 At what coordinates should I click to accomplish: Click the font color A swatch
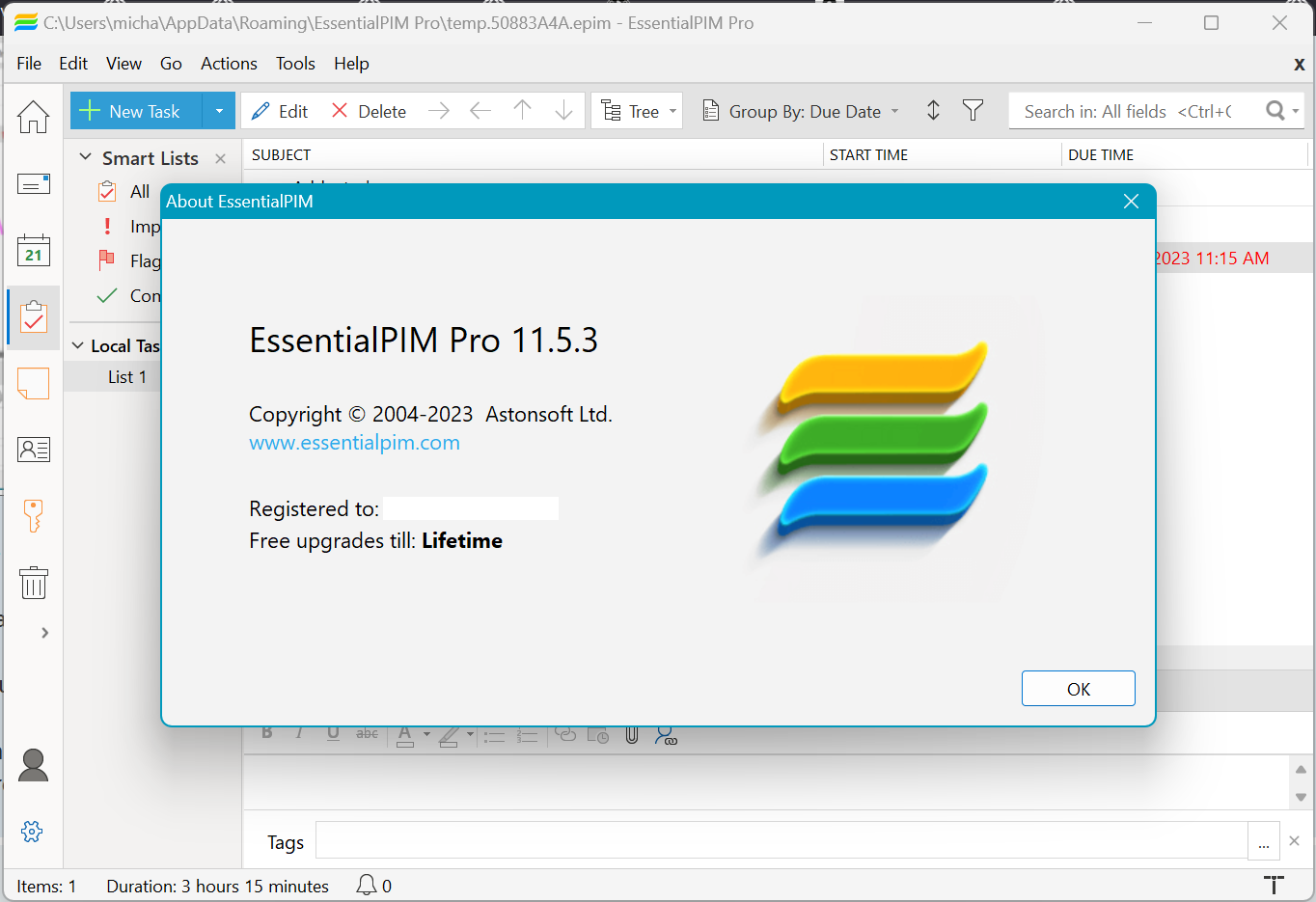pos(405,736)
